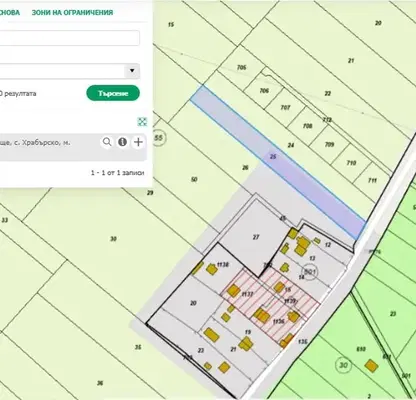Click parcel label 35
The width and height of the screenshot is (416, 400).
click(138, 347)
